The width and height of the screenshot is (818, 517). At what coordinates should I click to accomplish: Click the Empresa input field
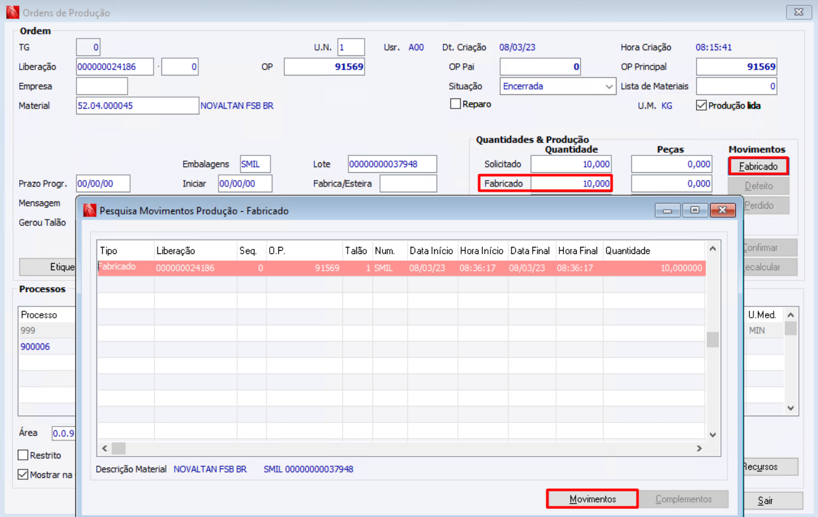tap(102, 86)
